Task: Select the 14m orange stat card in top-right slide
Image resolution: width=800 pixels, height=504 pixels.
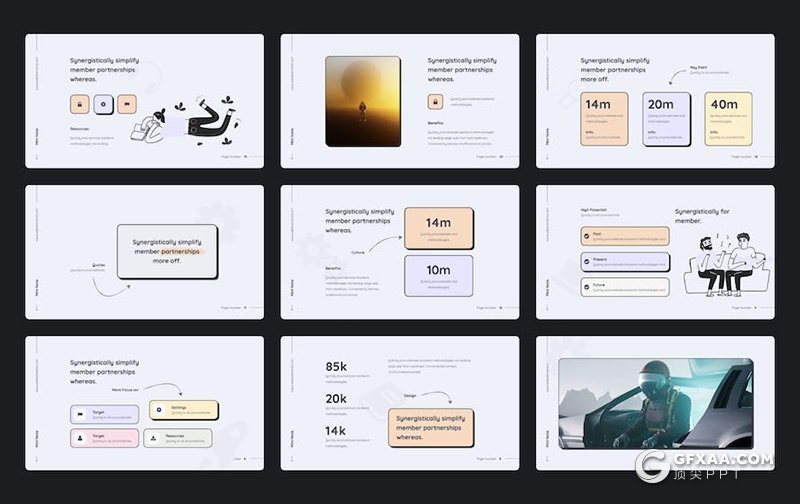Action: [x=604, y=118]
